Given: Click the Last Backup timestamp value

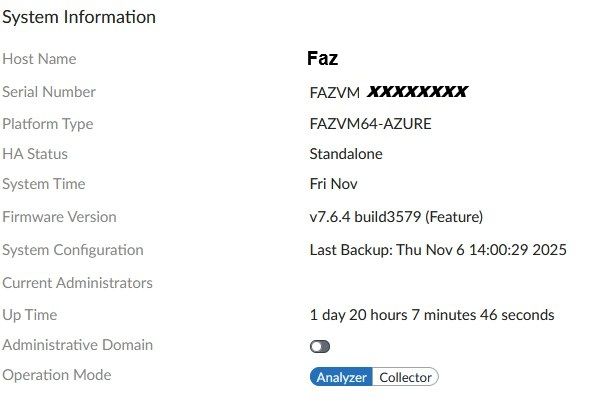Looking at the screenshot, I should 438,250.
